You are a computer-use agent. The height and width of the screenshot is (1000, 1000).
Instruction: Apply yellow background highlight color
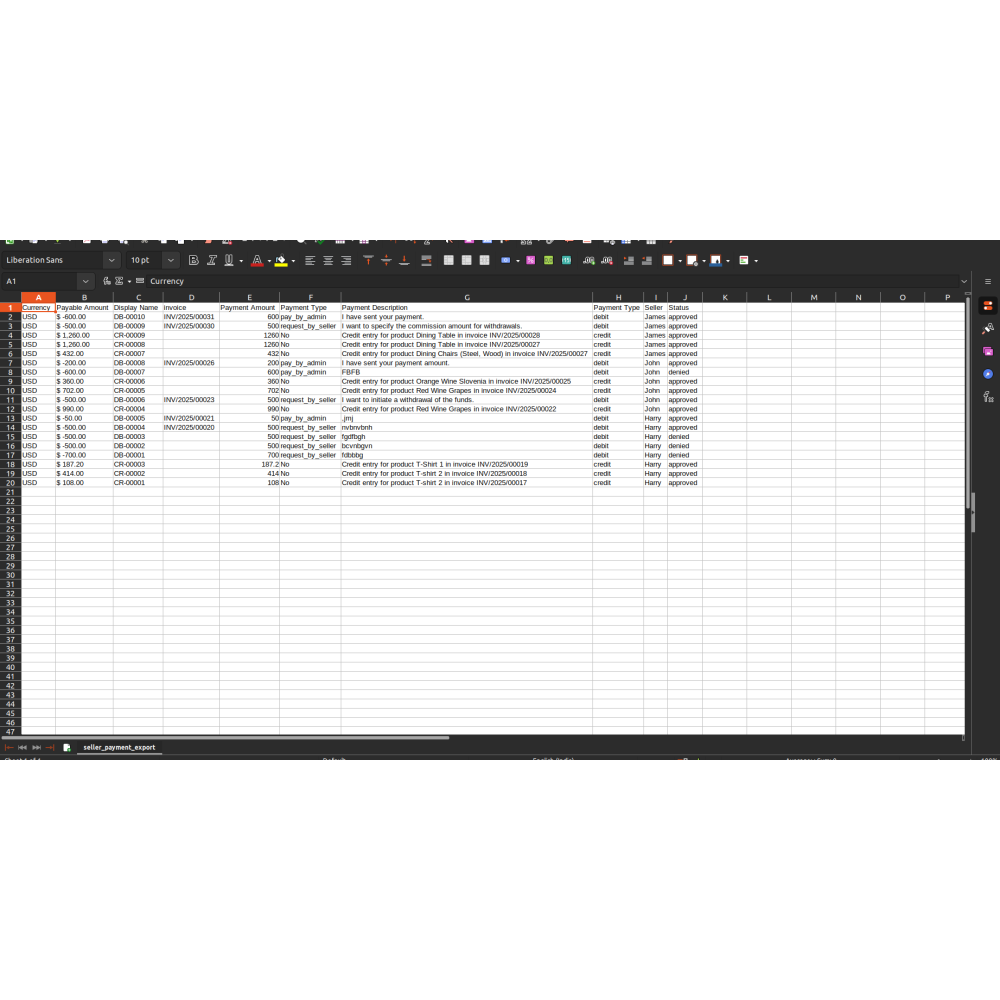pyautogui.click(x=280, y=260)
